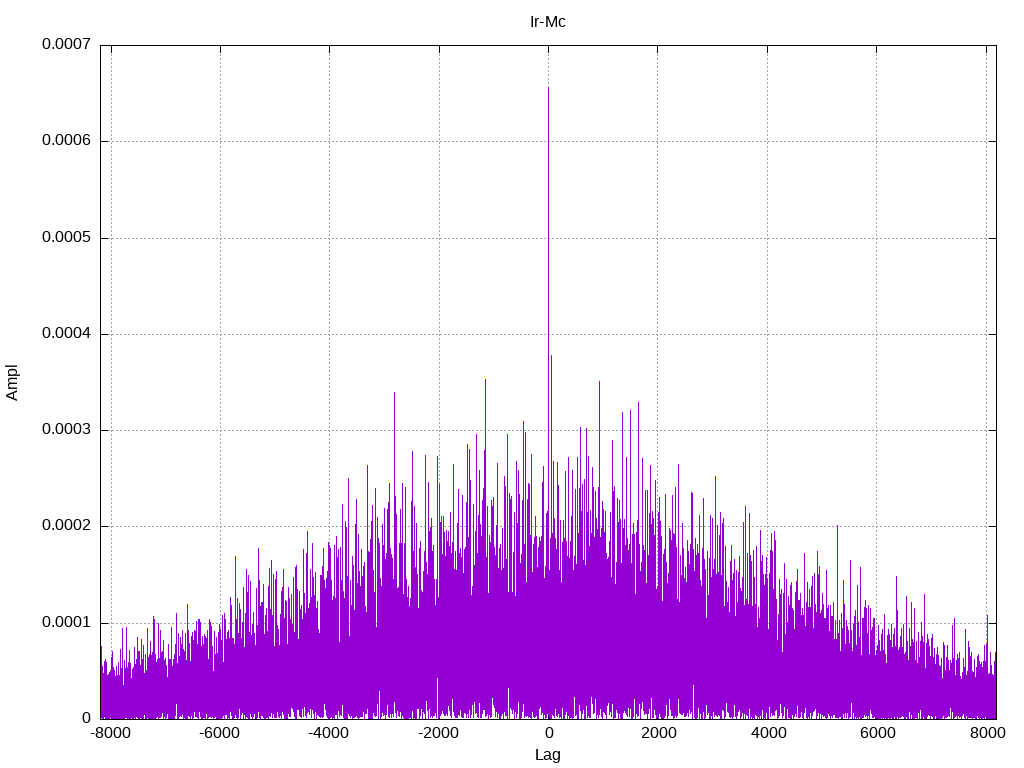
Task: Click the x-axis value "-6000"
Action: (219, 733)
